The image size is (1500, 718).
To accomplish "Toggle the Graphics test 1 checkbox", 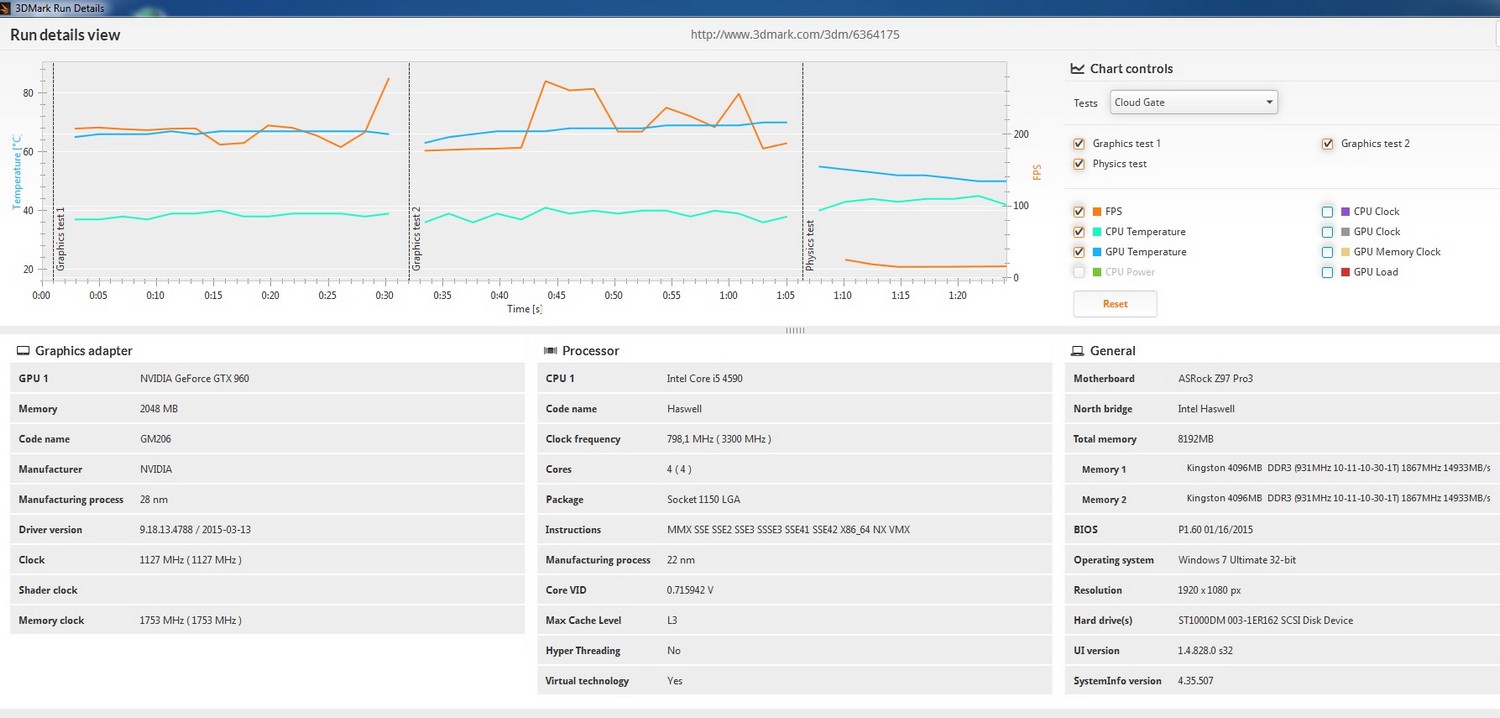I will pos(1079,144).
